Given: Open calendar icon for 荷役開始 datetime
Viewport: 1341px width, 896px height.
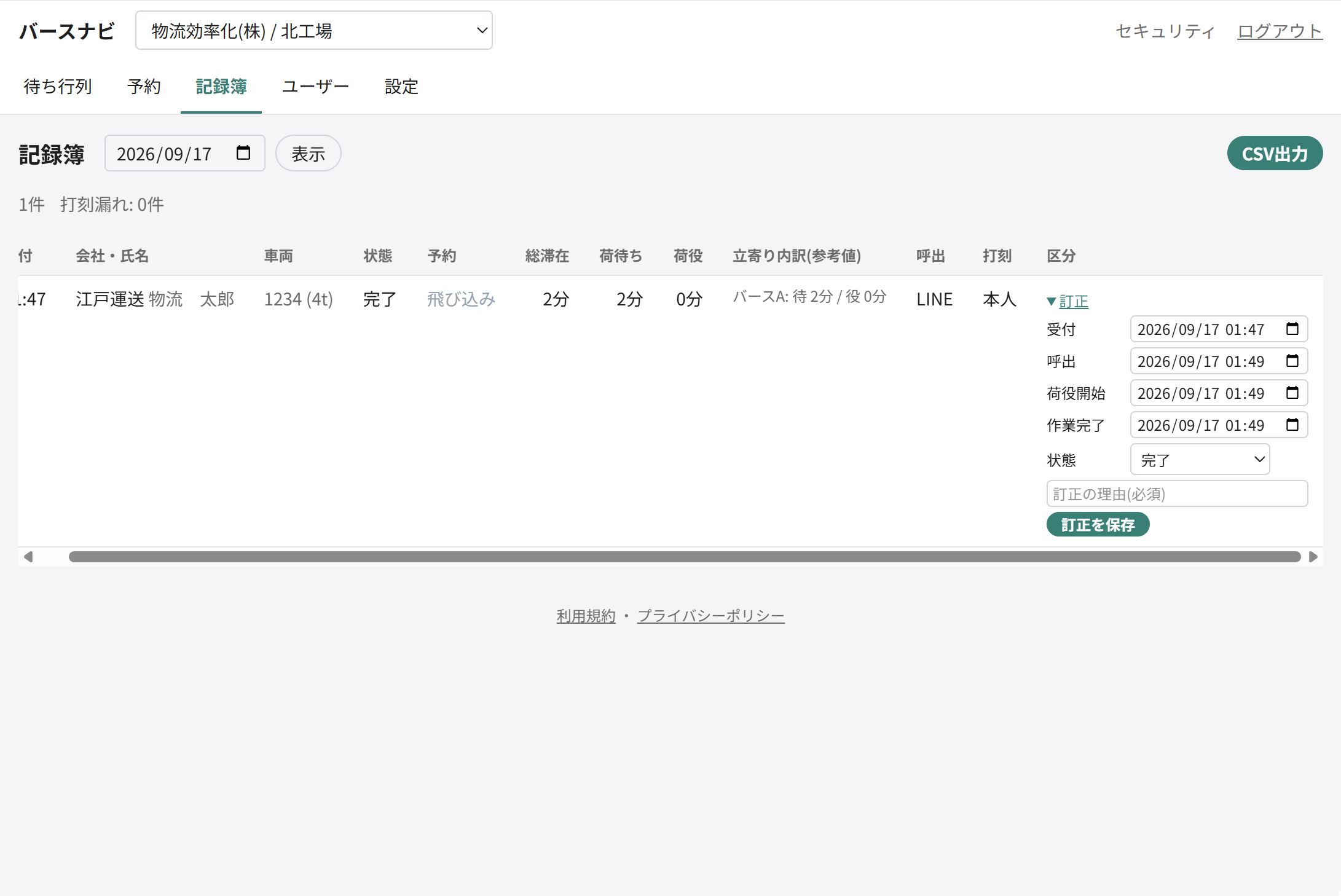Looking at the screenshot, I should (x=1292, y=393).
